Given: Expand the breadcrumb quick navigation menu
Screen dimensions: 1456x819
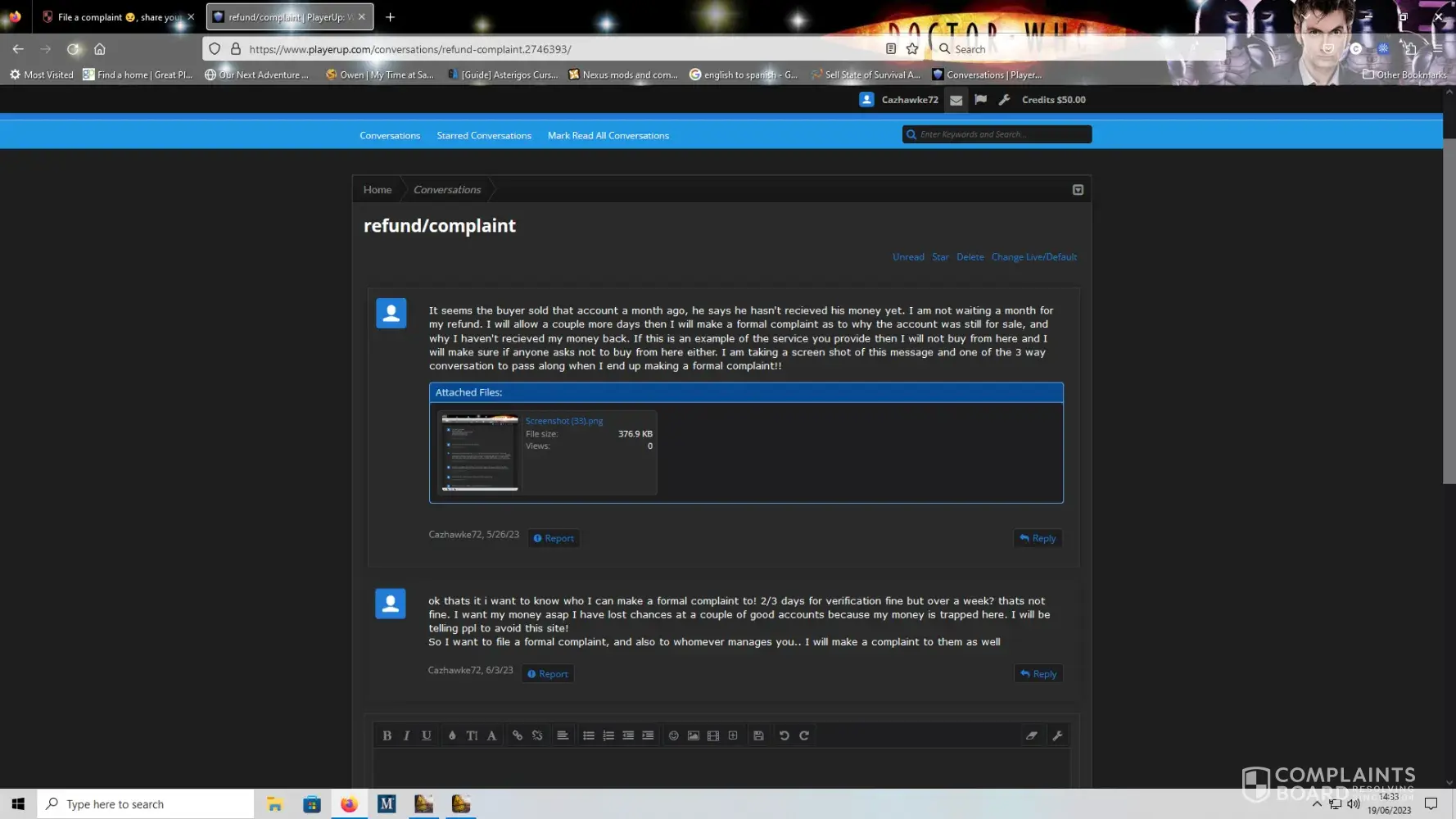Looking at the screenshot, I should pos(1078,190).
